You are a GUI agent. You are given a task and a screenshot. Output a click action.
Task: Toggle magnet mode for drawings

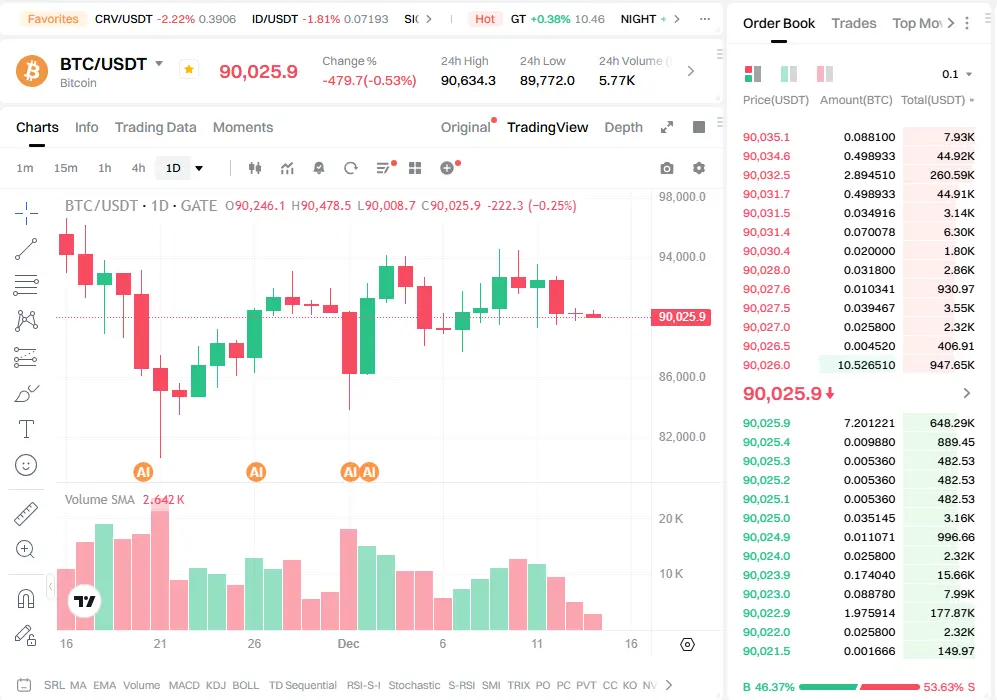click(26, 599)
